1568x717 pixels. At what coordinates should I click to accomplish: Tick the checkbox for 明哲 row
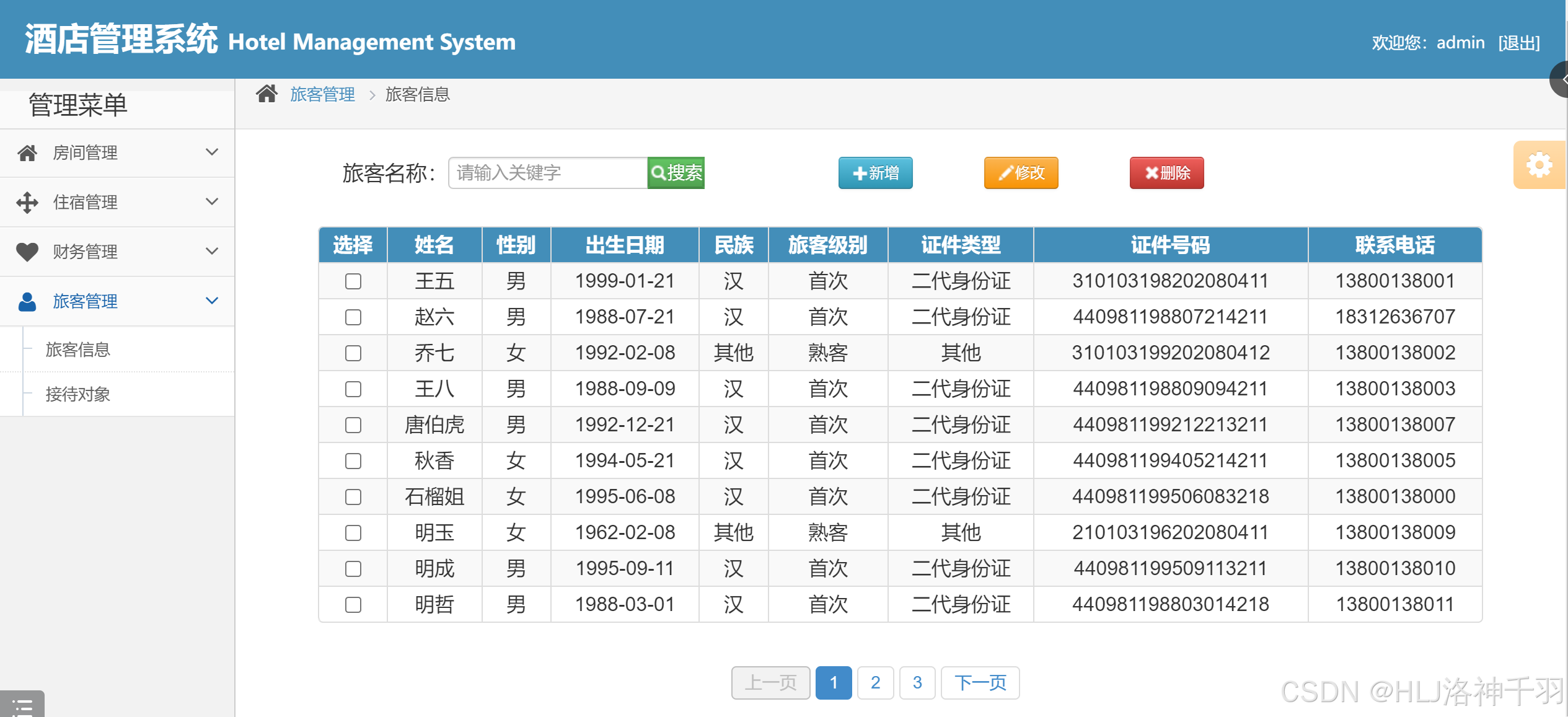coord(353,605)
